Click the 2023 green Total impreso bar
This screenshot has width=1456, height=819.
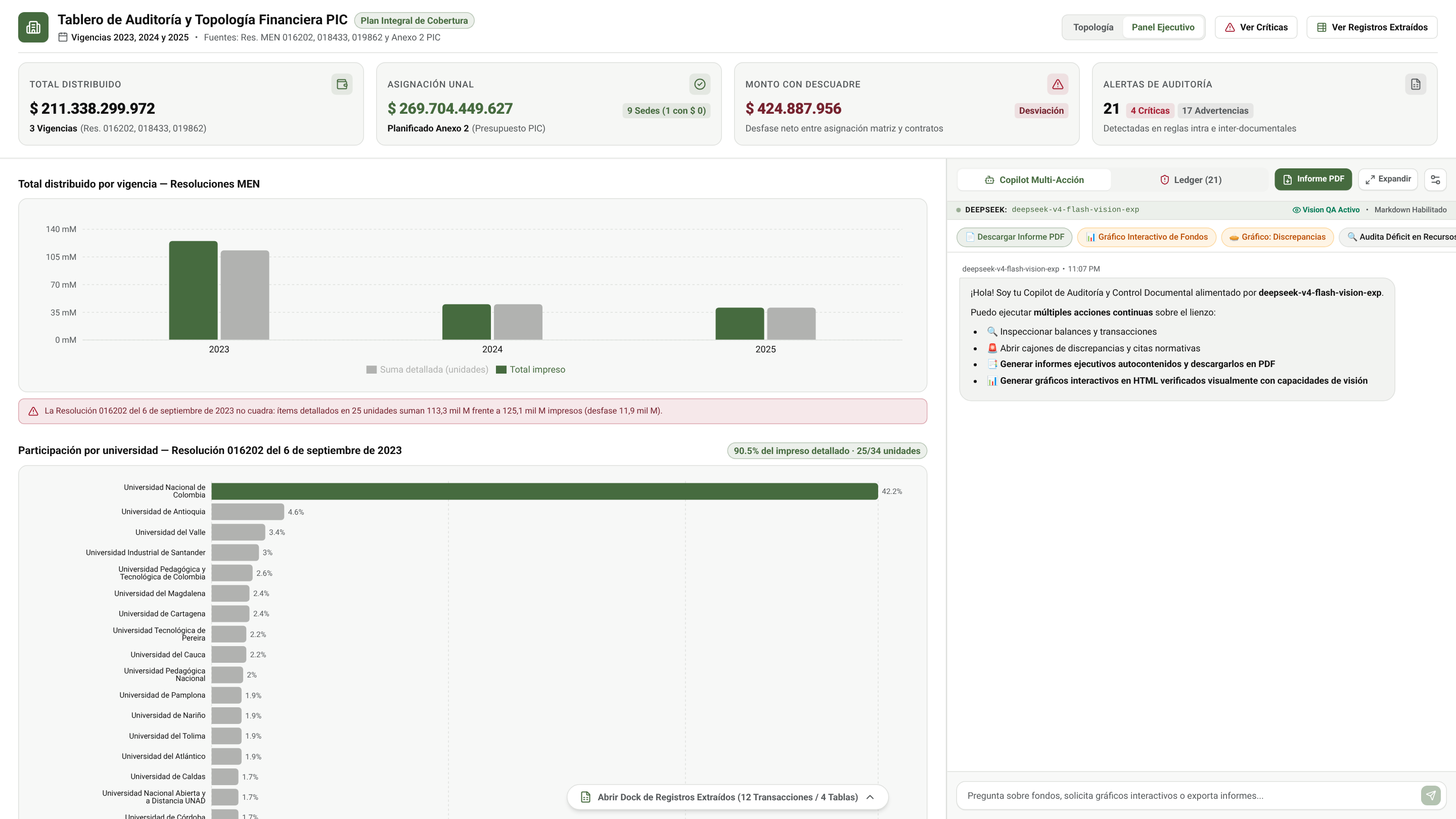(x=193, y=291)
